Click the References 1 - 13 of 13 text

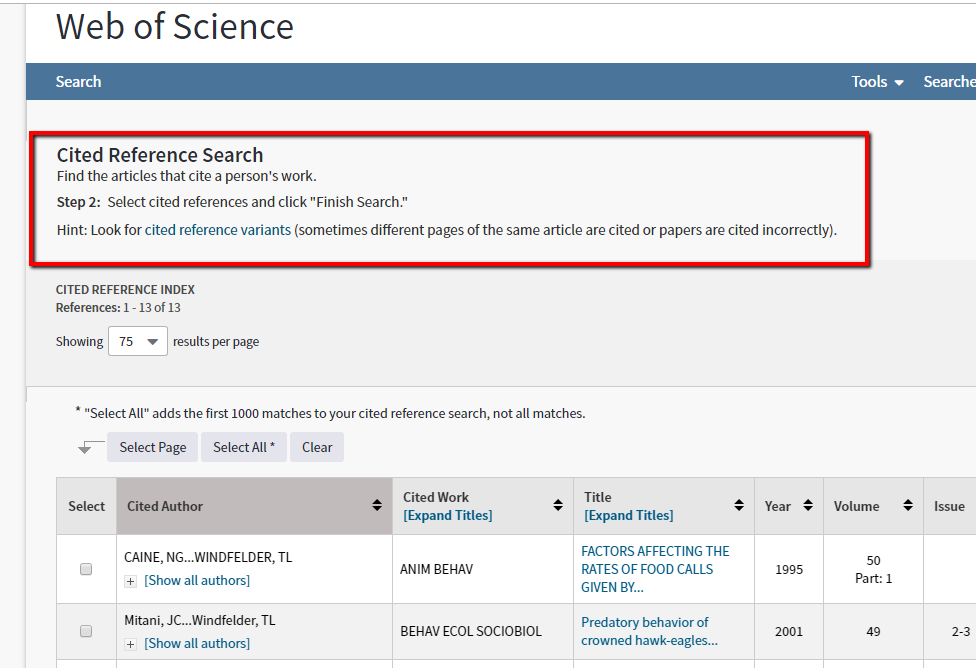(x=118, y=308)
